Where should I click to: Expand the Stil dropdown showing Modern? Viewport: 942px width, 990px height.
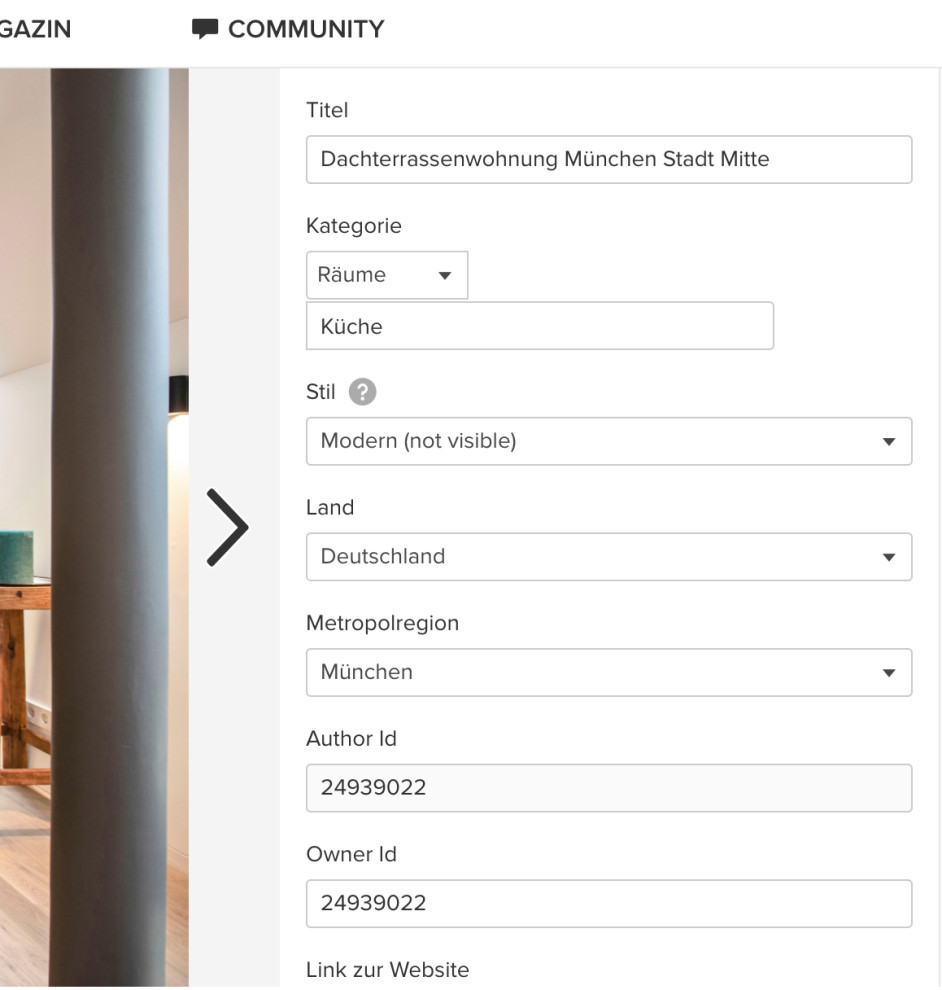coord(608,441)
